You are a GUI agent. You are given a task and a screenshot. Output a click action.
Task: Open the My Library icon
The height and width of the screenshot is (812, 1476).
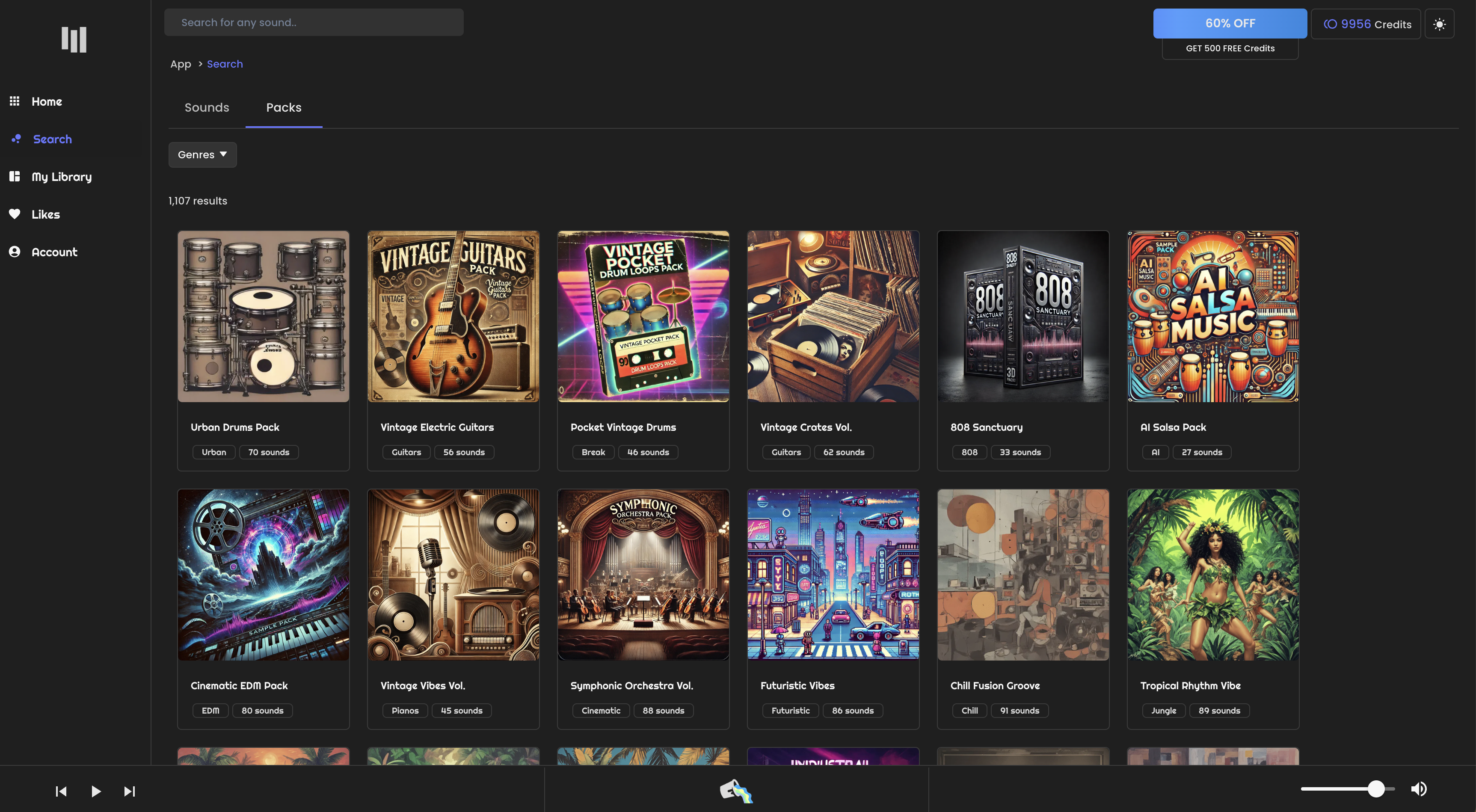[x=15, y=177]
